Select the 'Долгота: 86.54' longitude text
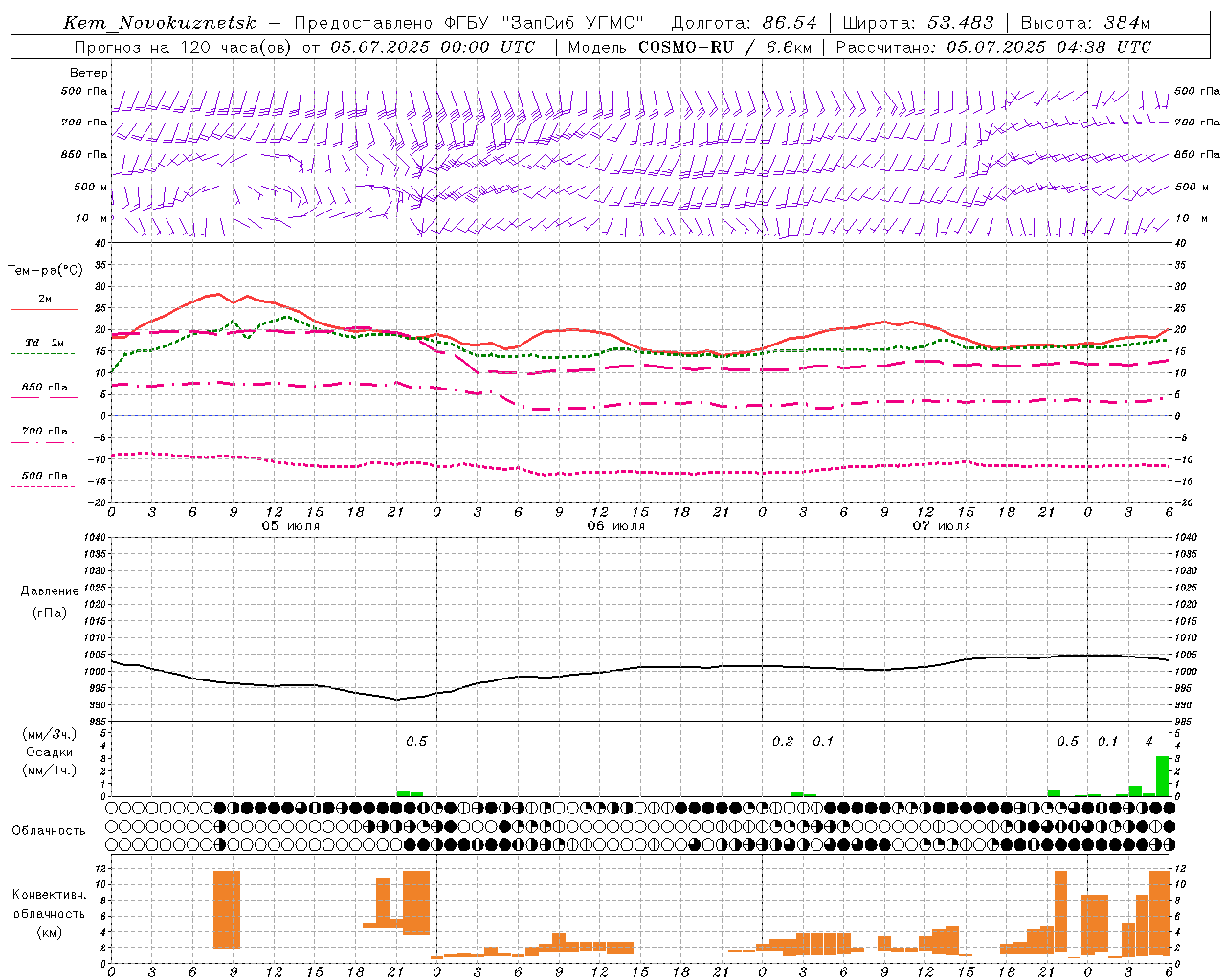This screenshot has height=980, width=1225. click(745, 23)
